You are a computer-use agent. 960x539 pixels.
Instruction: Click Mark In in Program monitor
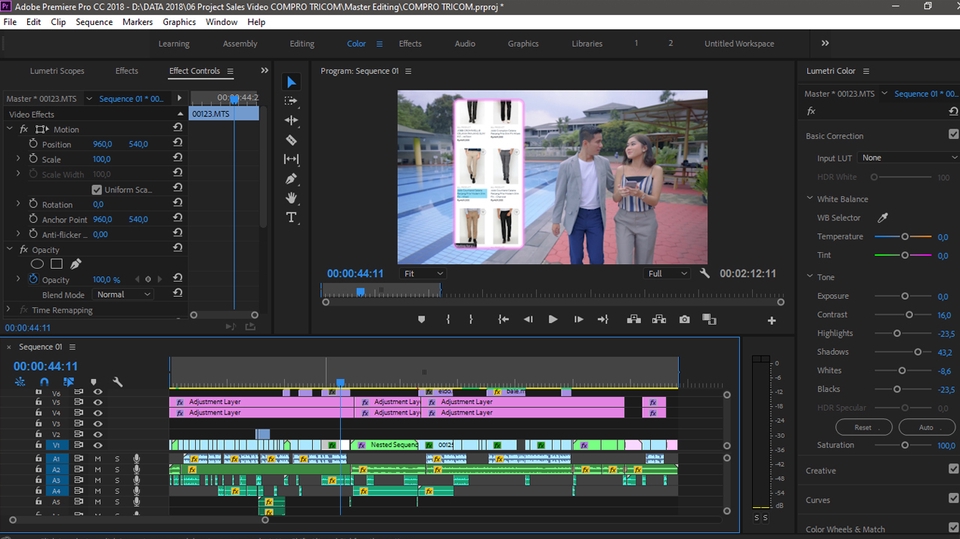tap(448, 320)
